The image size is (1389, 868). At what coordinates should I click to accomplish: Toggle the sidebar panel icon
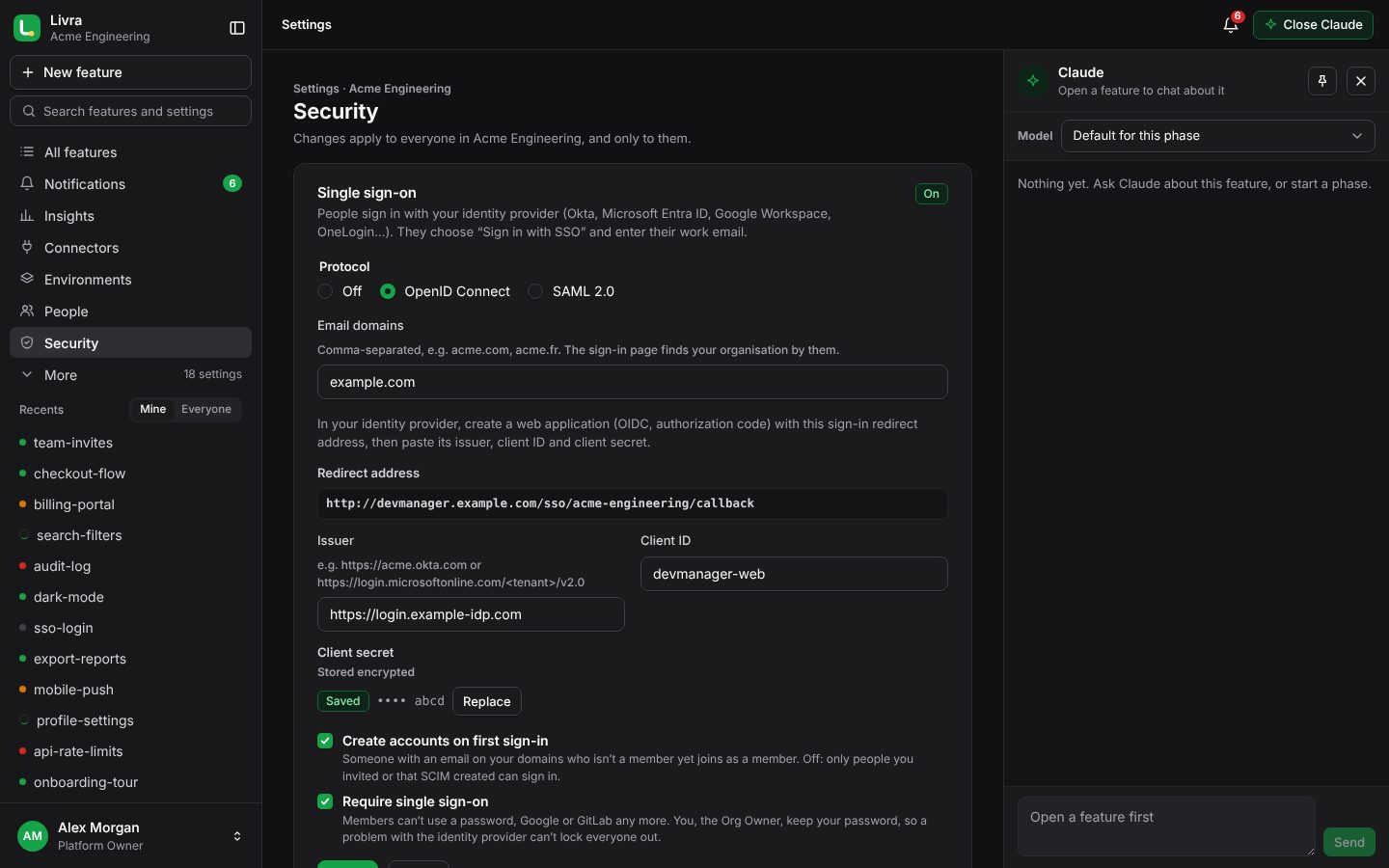pyautogui.click(x=237, y=28)
